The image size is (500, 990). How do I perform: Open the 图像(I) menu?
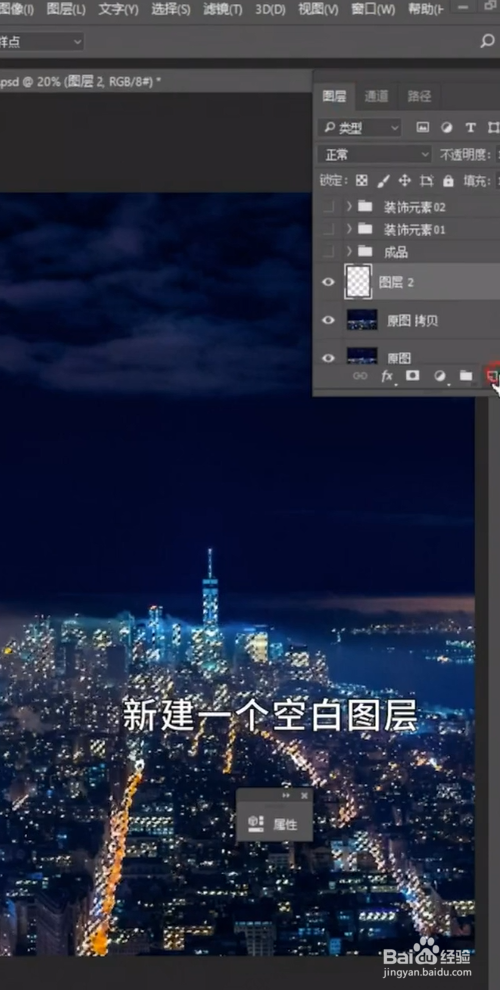pyautogui.click(x=16, y=9)
